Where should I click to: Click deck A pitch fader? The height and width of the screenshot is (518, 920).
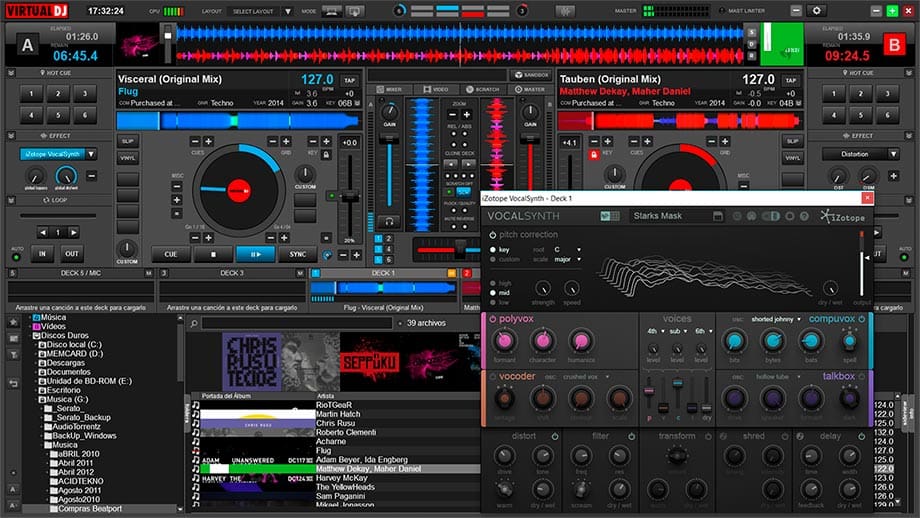350,198
